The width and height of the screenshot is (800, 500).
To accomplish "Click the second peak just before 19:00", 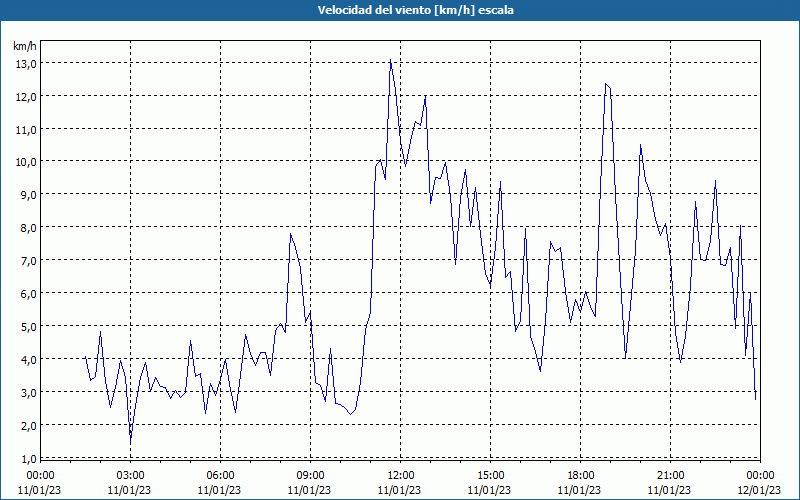I will (606, 84).
